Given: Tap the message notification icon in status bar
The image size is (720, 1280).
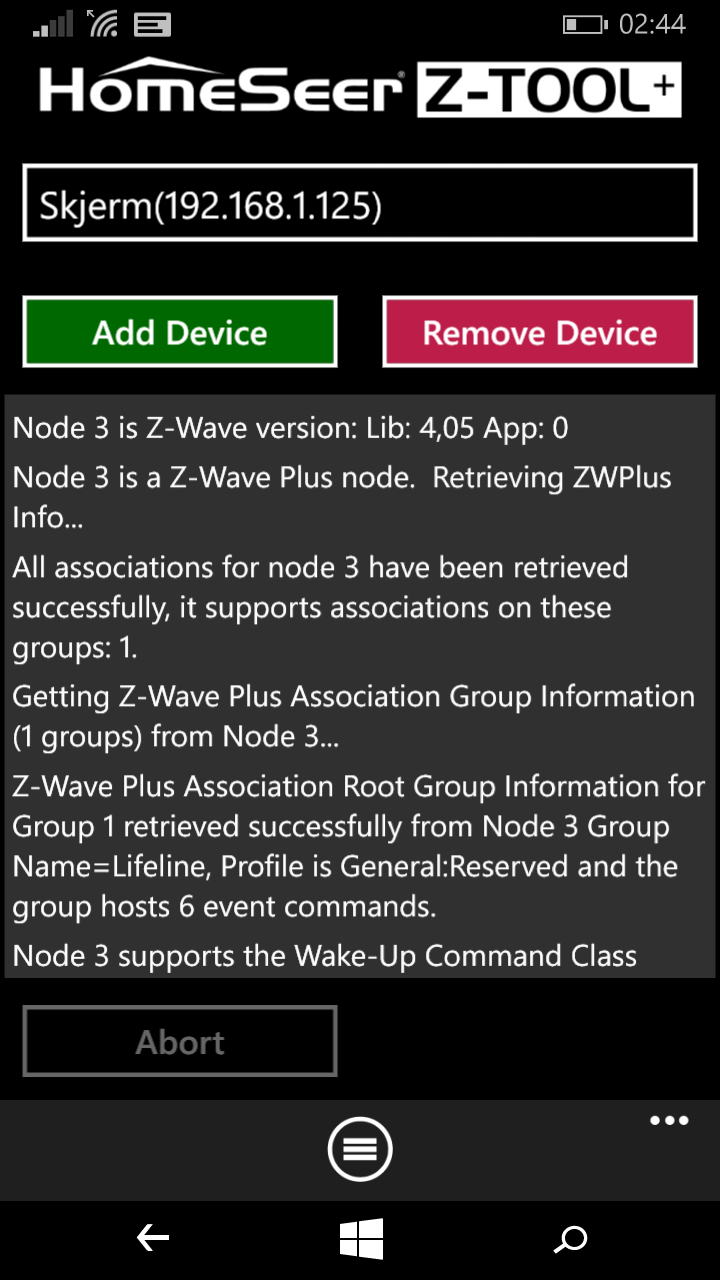Looking at the screenshot, I should pyautogui.click(x=151, y=24).
